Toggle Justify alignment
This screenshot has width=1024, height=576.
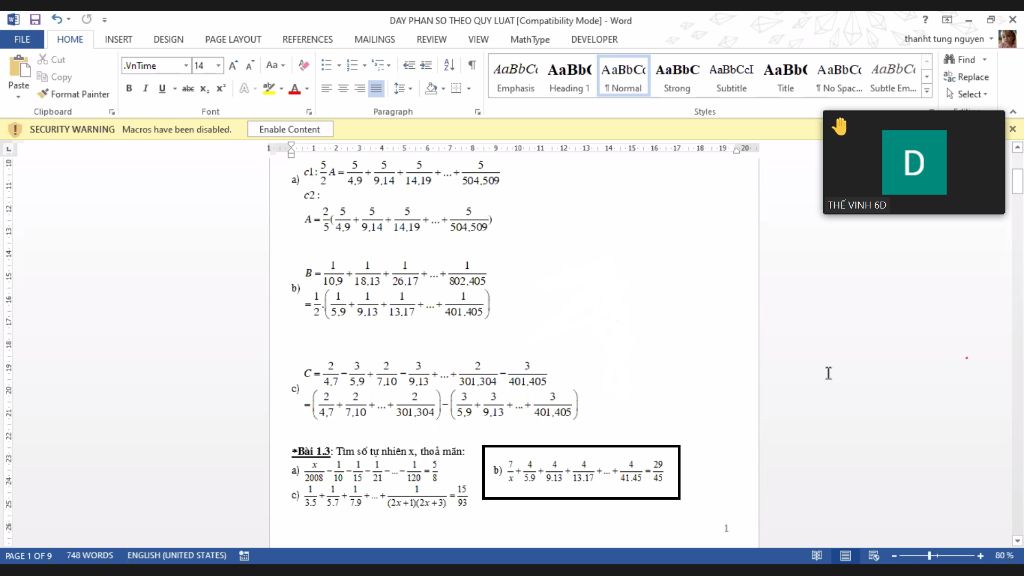(376, 88)
